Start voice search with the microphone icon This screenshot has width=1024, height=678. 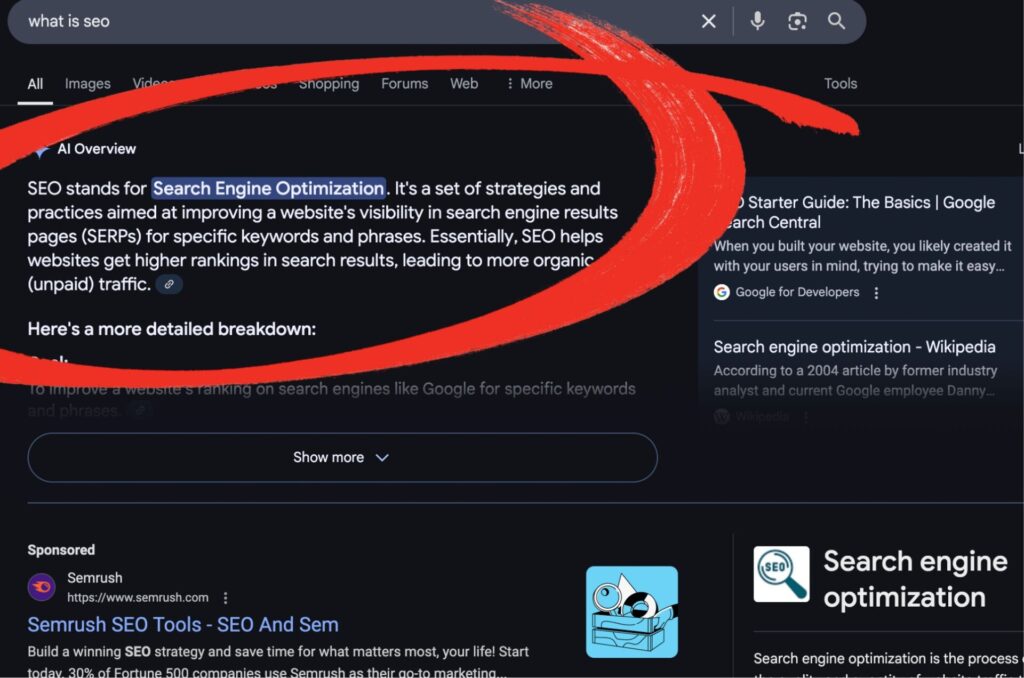758,21
